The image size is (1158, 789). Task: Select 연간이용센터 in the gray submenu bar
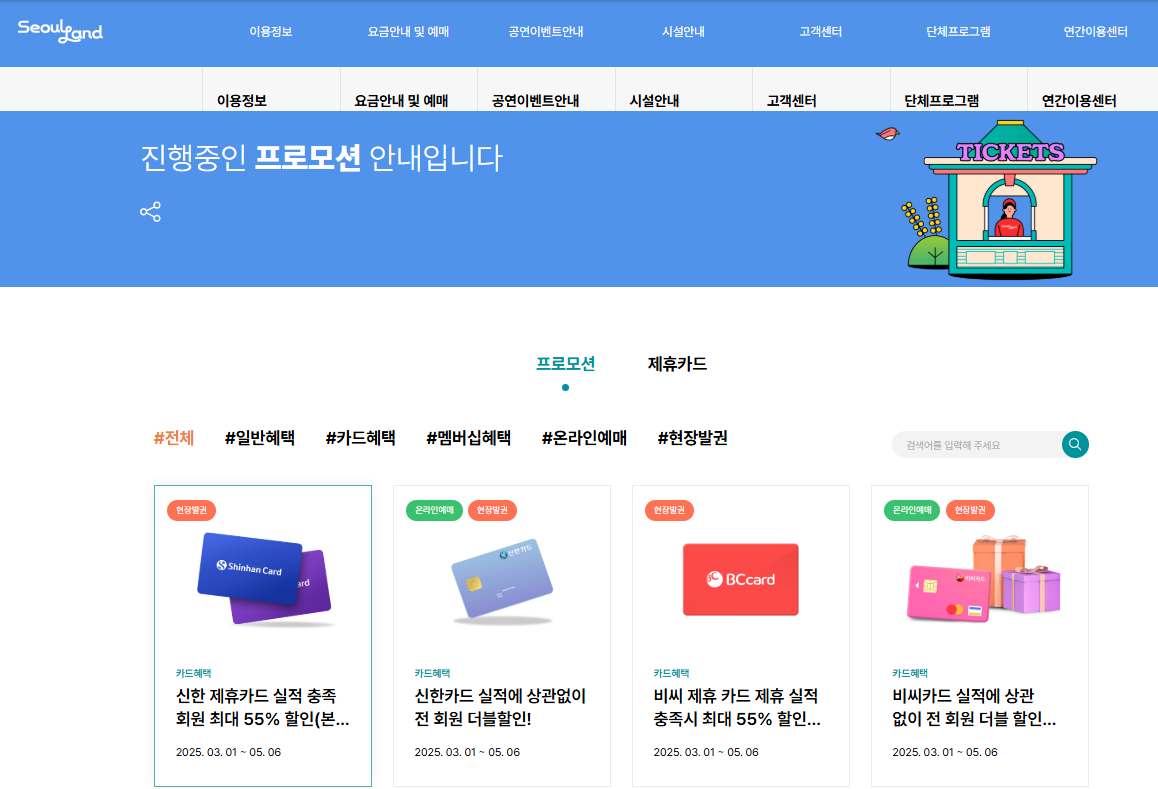pyautogui.click(x=1079, y=100)
